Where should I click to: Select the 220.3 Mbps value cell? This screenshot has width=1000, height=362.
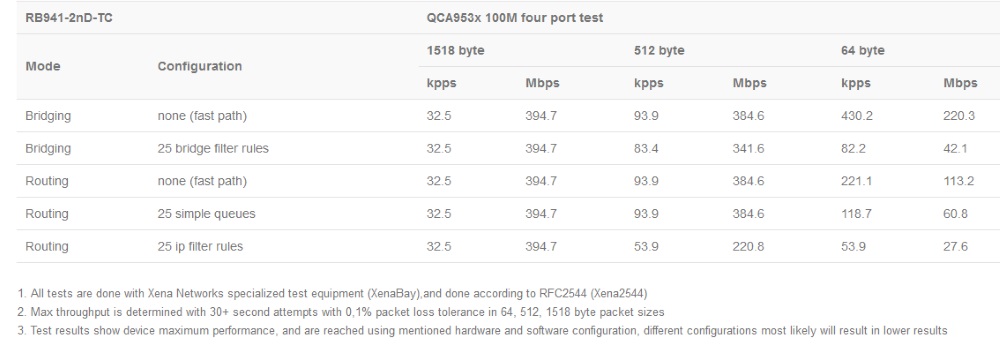point(959,116)
